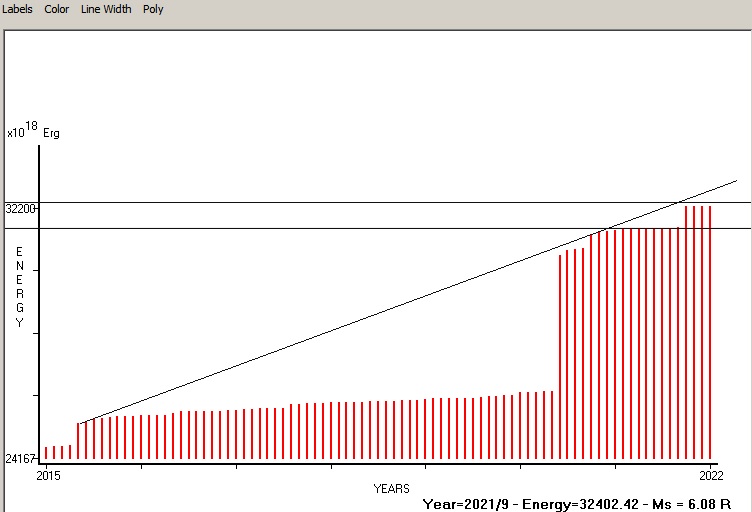752x512 pixels.
Task: Click the 2015 label on the x-axis
Action: click(x=48, y=475)
